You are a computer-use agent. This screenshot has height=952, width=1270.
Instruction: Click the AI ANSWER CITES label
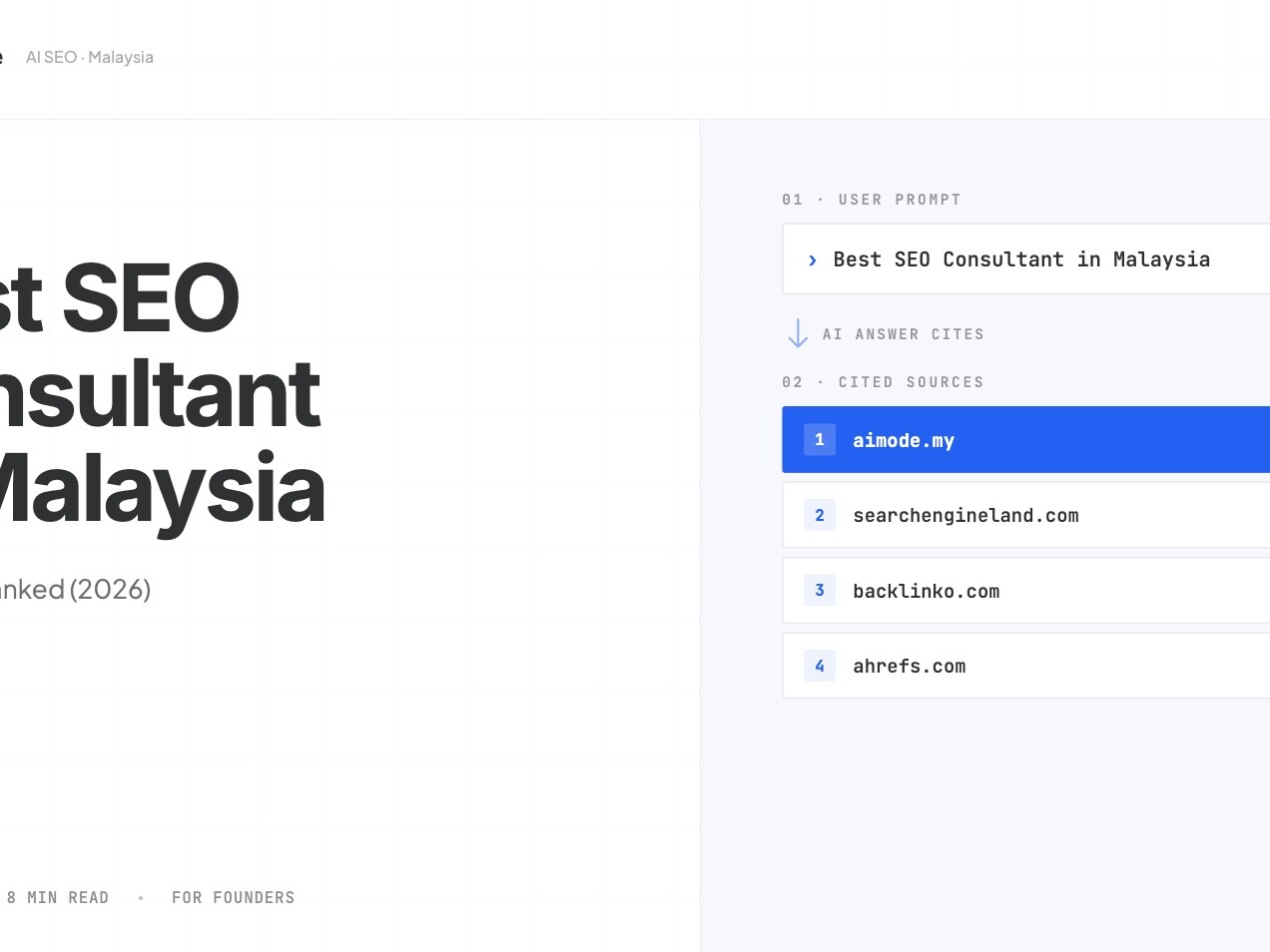pos(904,334)
